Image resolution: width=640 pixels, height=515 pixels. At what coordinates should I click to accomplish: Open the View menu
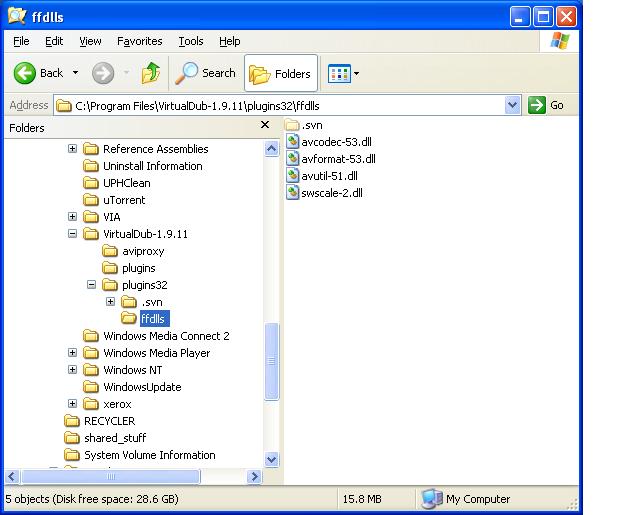point(90,41)
